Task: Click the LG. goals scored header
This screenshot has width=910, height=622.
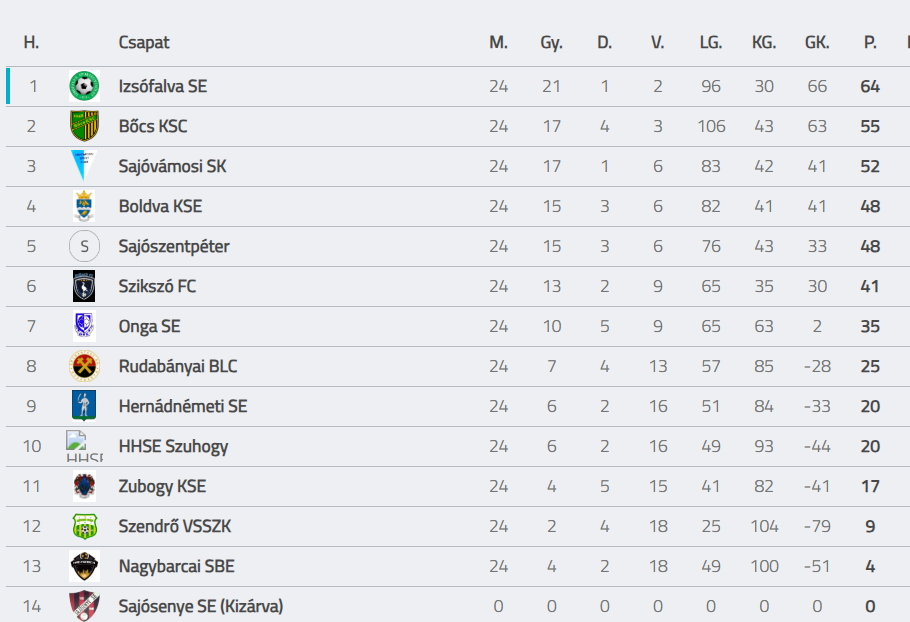Action: click(x=711, y=42)
